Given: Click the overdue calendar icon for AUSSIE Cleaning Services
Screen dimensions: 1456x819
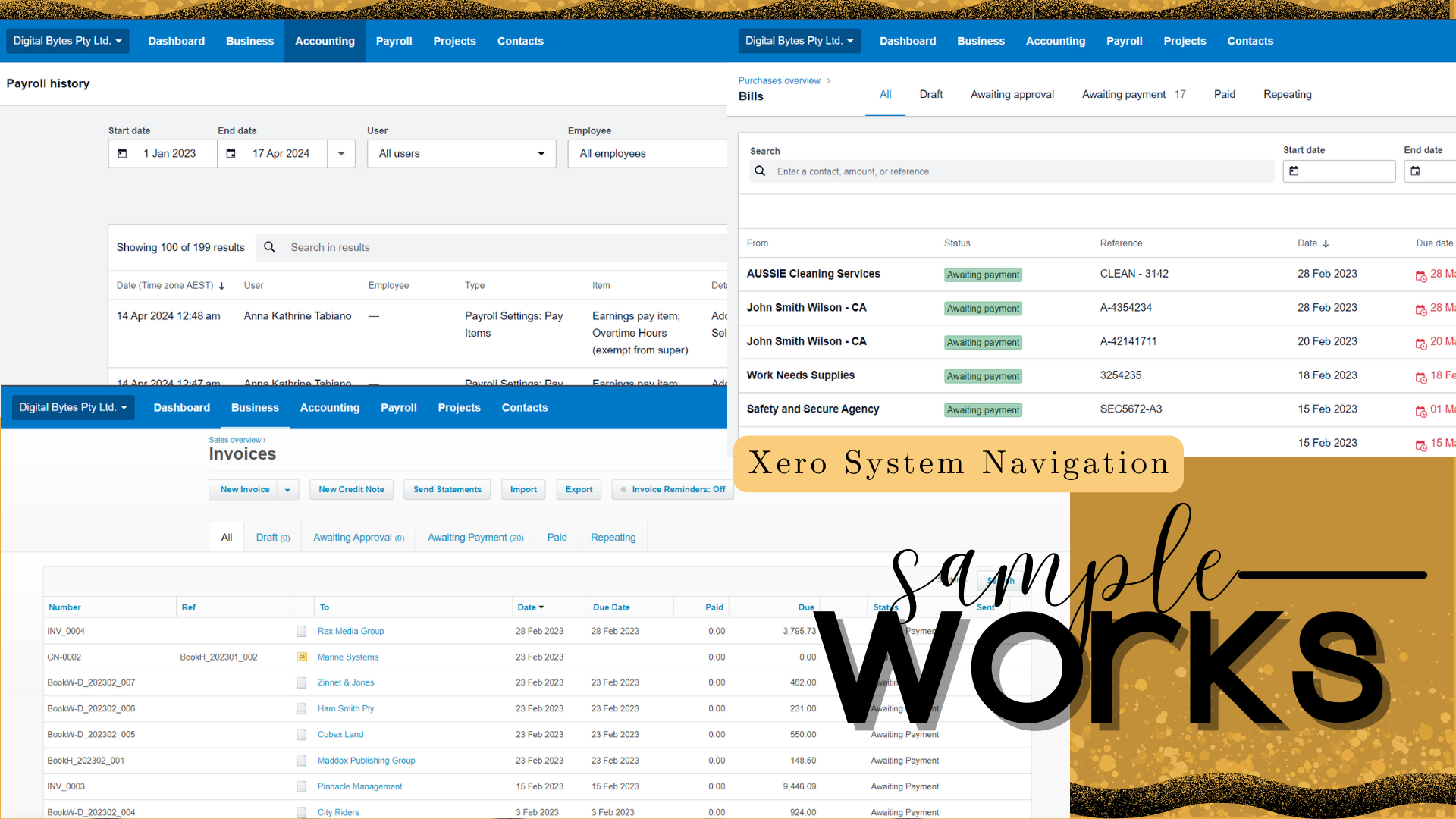Looking at the screenshot, I should (1420, 275).
